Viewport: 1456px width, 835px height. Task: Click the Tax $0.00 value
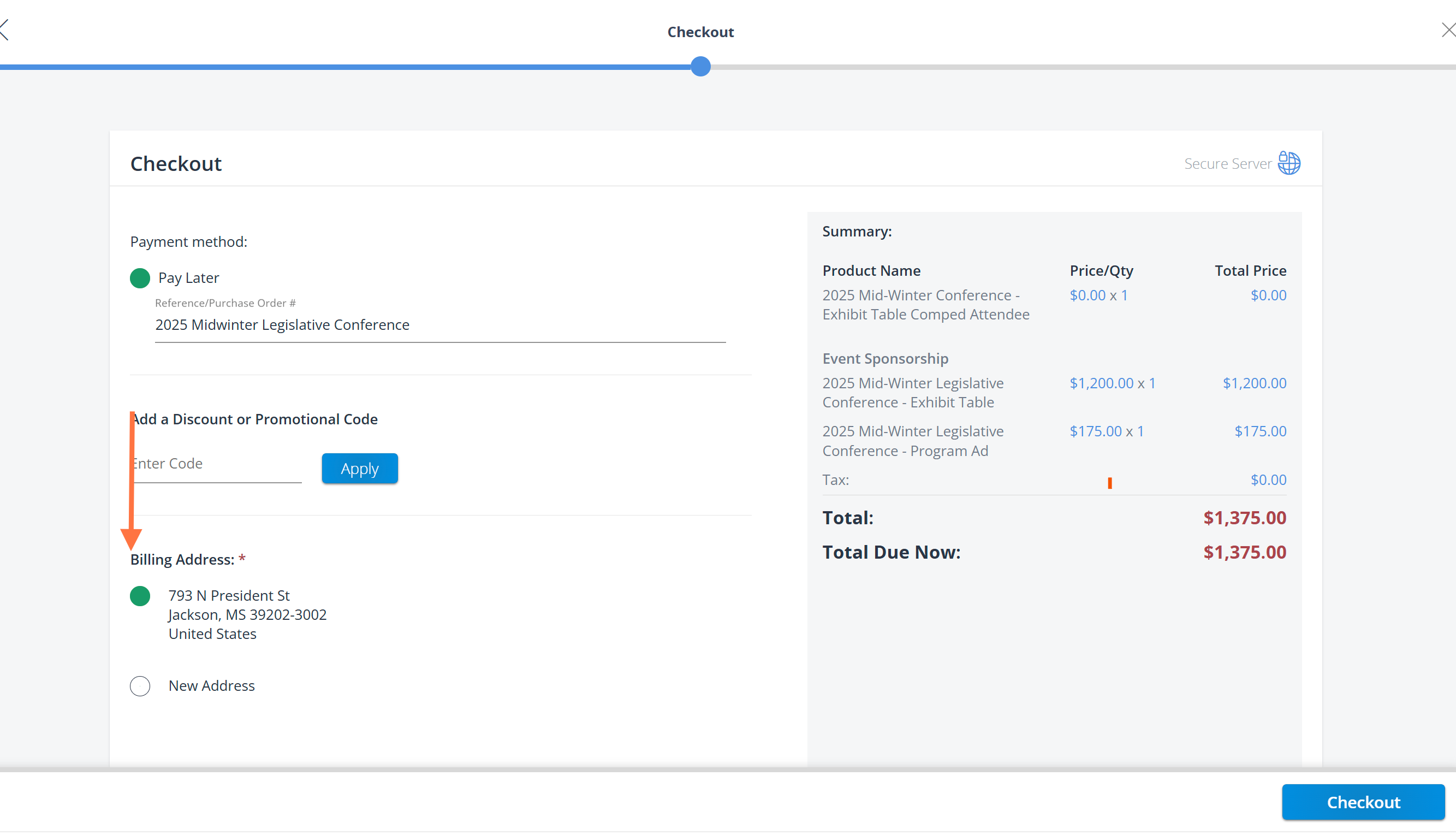click(1268, 480)
